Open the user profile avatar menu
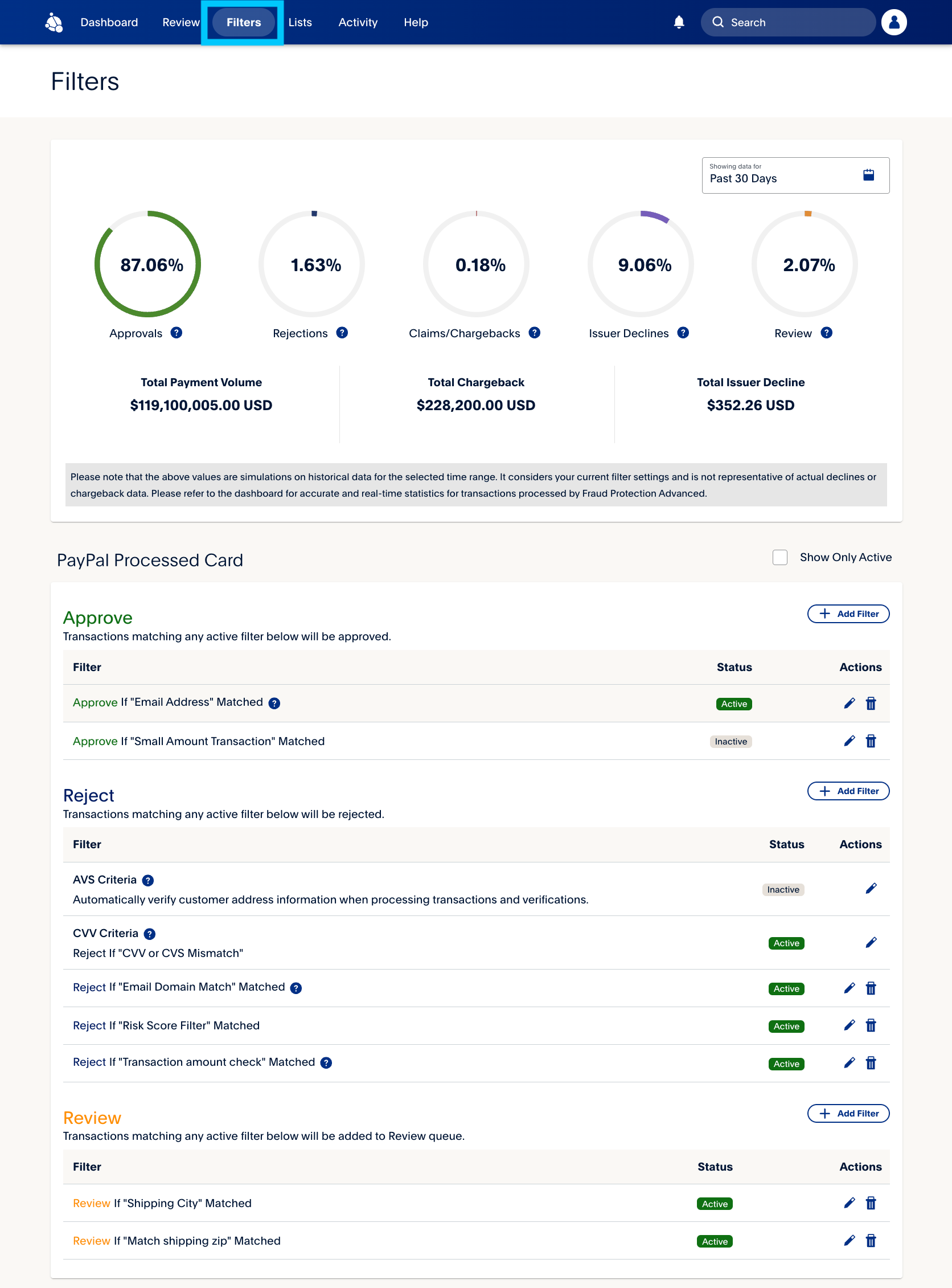 [x=894, y=22]
